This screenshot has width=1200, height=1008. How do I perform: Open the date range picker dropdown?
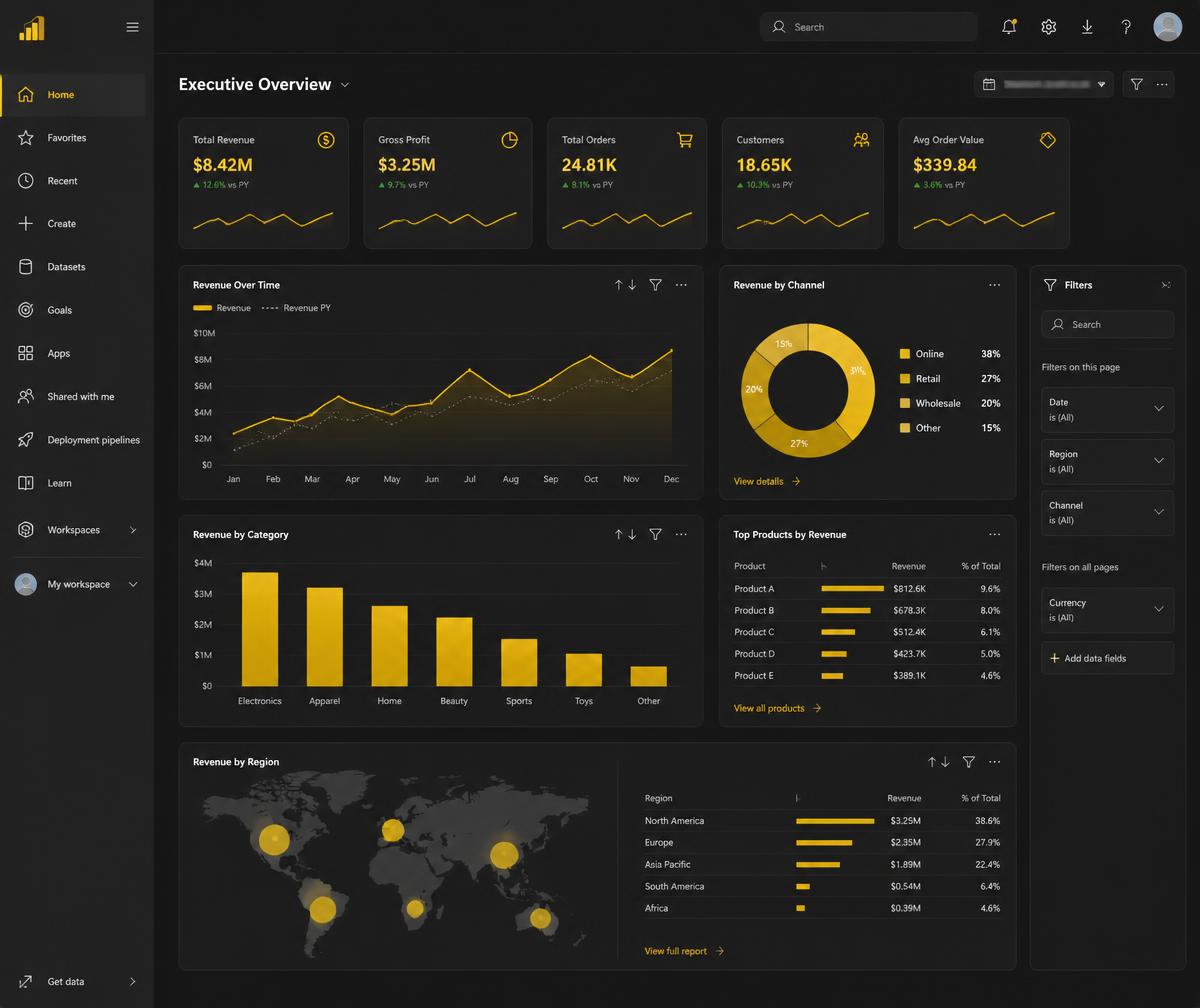[x=1044, y=84]
